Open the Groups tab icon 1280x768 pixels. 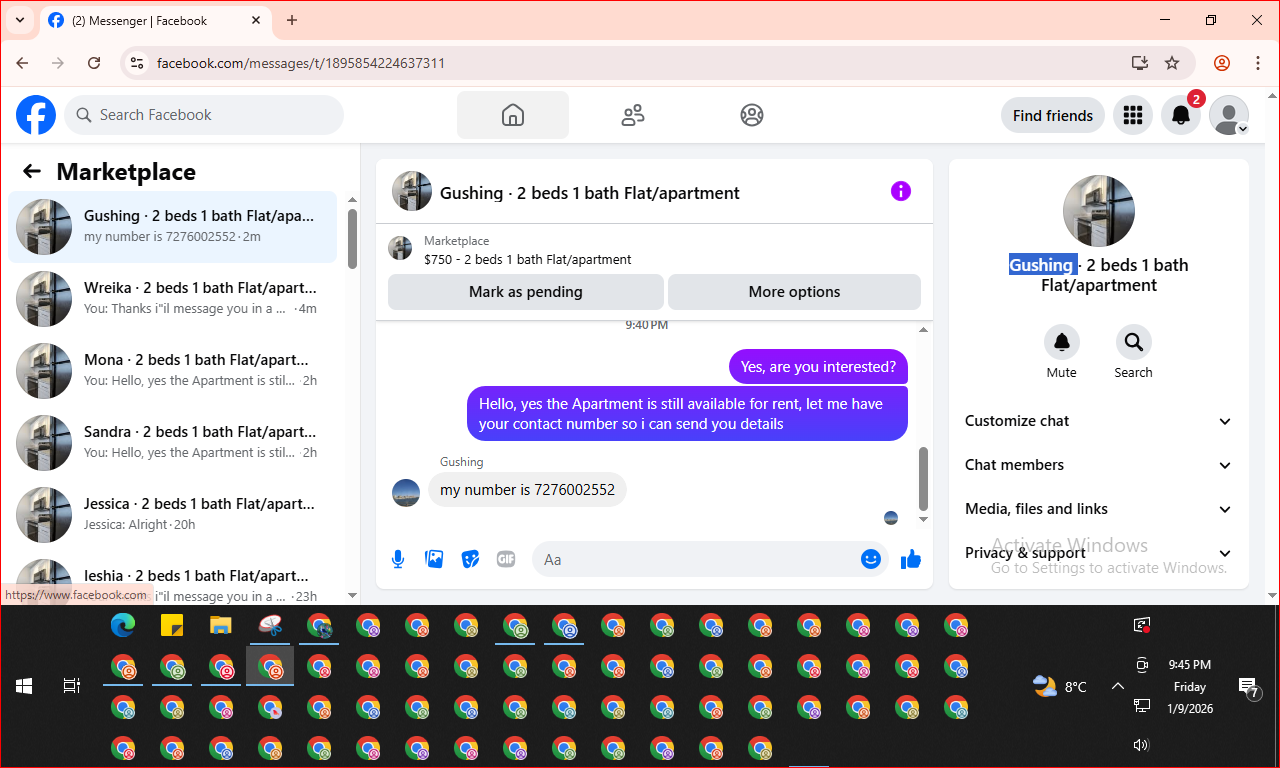[x=752, y=115]
